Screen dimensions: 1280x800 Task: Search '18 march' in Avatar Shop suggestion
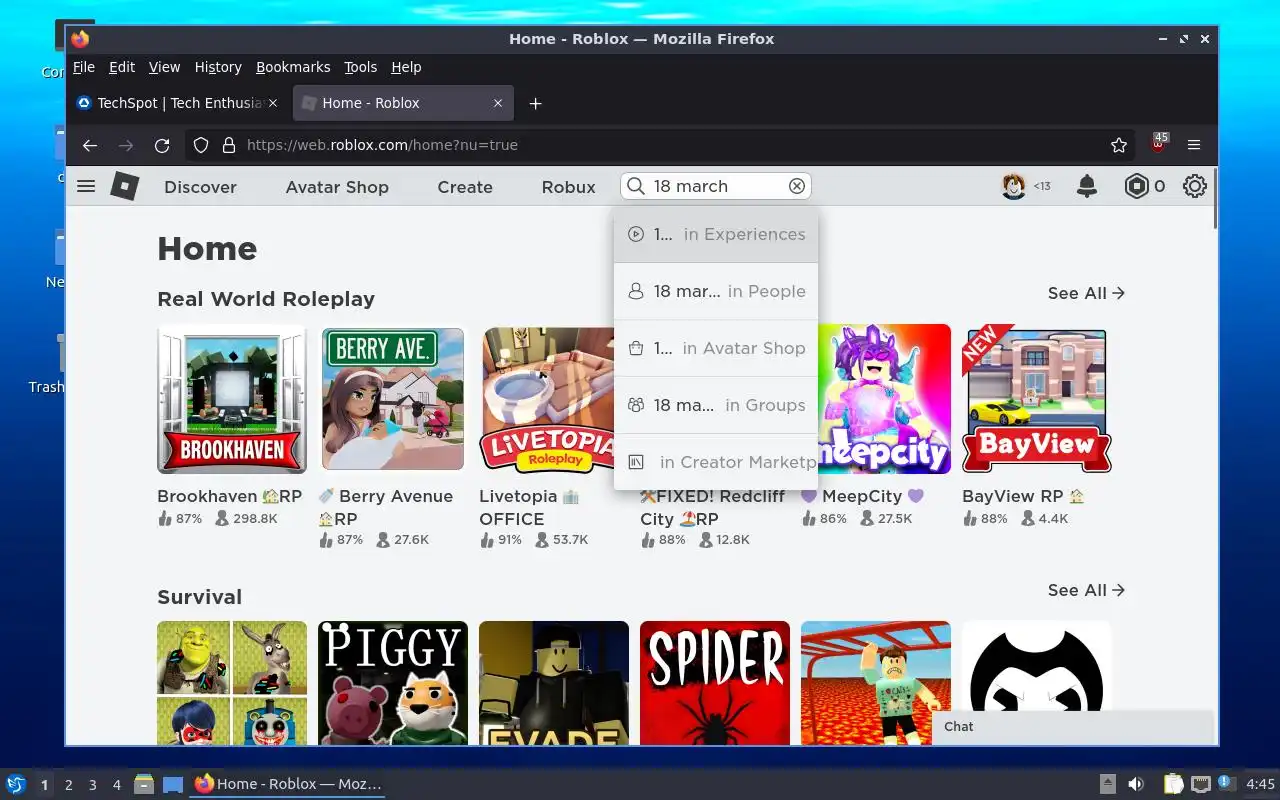tap(716, 348)
